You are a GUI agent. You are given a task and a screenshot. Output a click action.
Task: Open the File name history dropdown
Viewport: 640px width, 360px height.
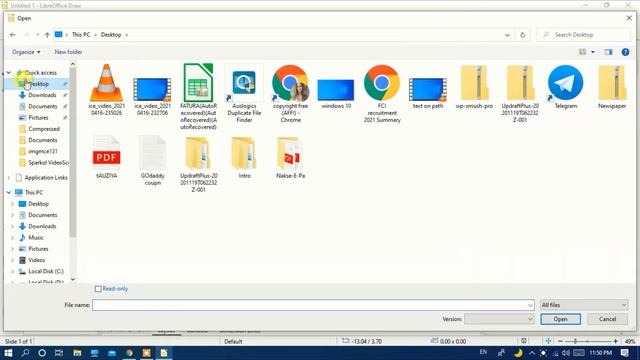[x=530, y=305]
